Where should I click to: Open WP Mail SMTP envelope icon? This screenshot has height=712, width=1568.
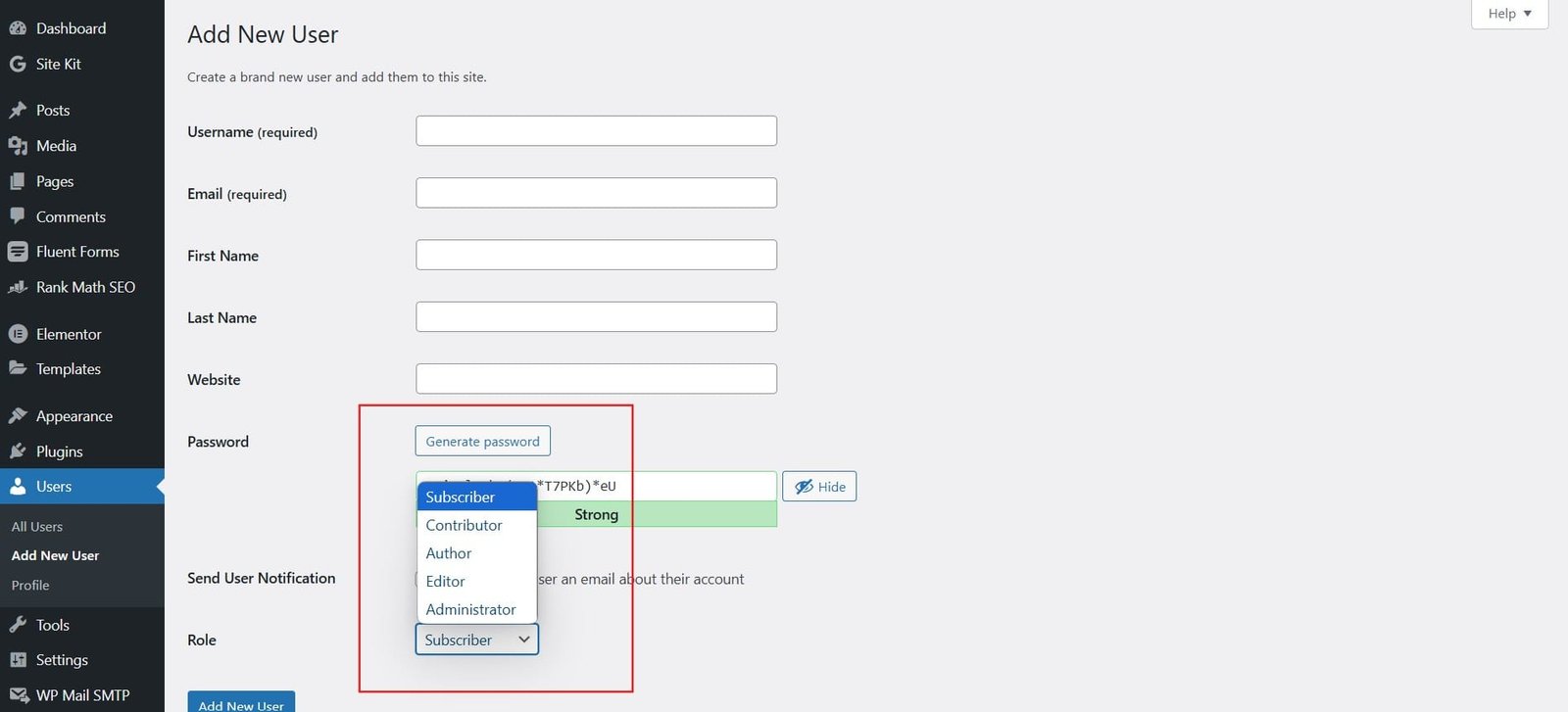18,695
